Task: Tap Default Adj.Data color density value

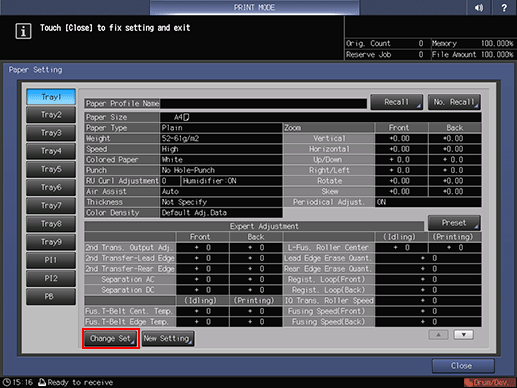Action: click(221, 213)
